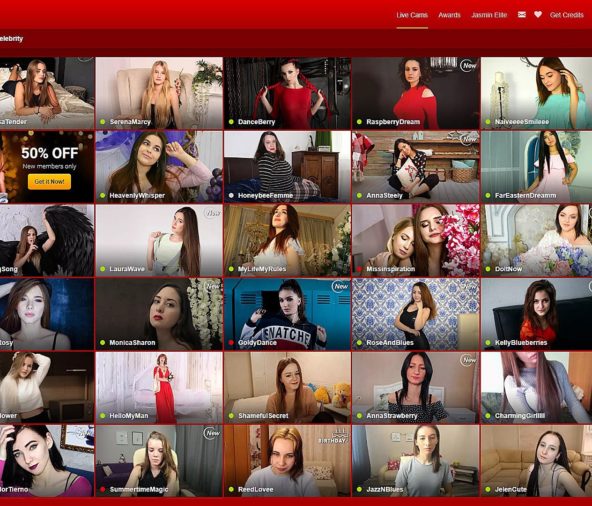Open the MyLifeMyRules thumbnail
592x506 pixels.
[x=287, y=241]
